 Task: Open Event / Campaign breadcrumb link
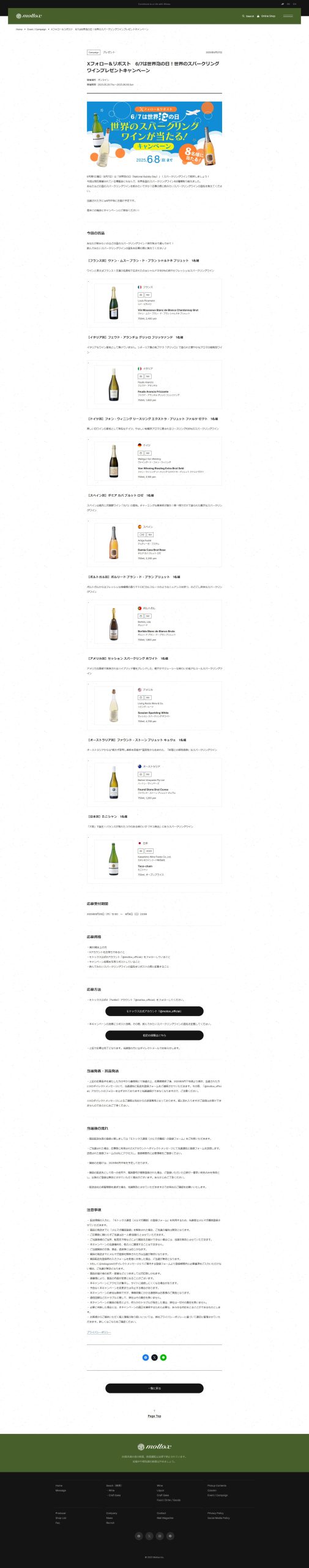coord(37,29)
